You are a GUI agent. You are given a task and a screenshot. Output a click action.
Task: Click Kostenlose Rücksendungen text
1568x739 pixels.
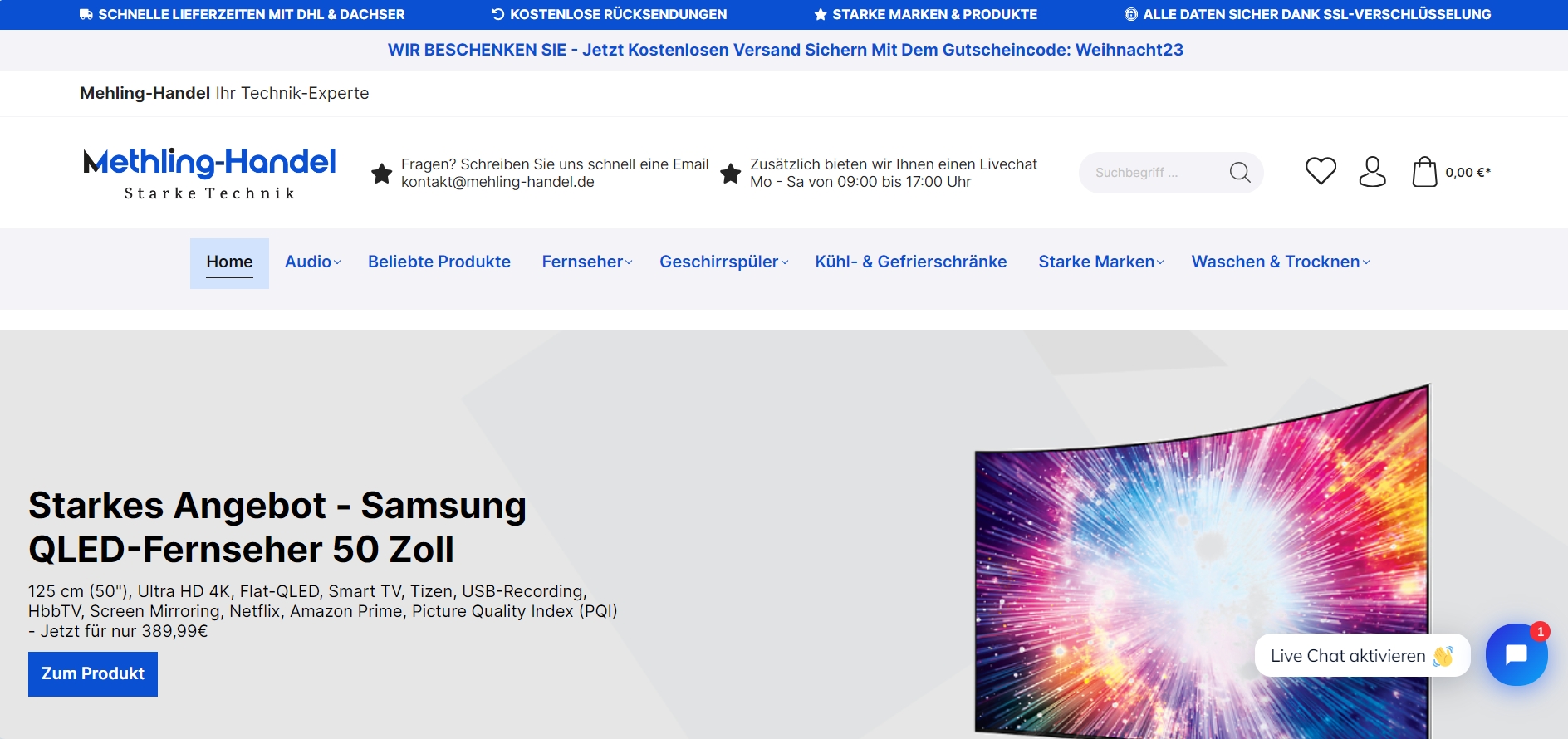619,14
